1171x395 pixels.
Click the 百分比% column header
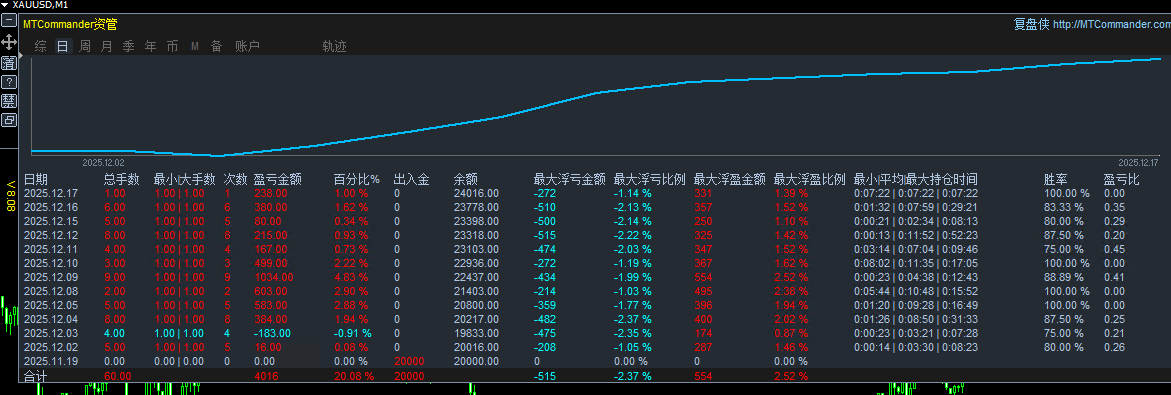click(x=357, y=179)
